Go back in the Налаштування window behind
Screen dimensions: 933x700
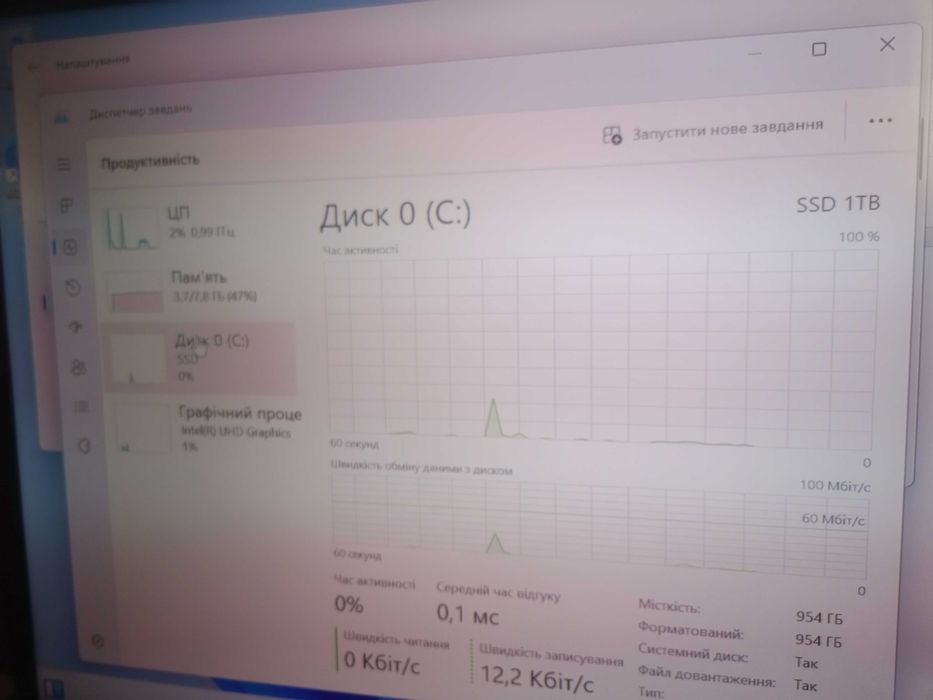coord(33,66)
